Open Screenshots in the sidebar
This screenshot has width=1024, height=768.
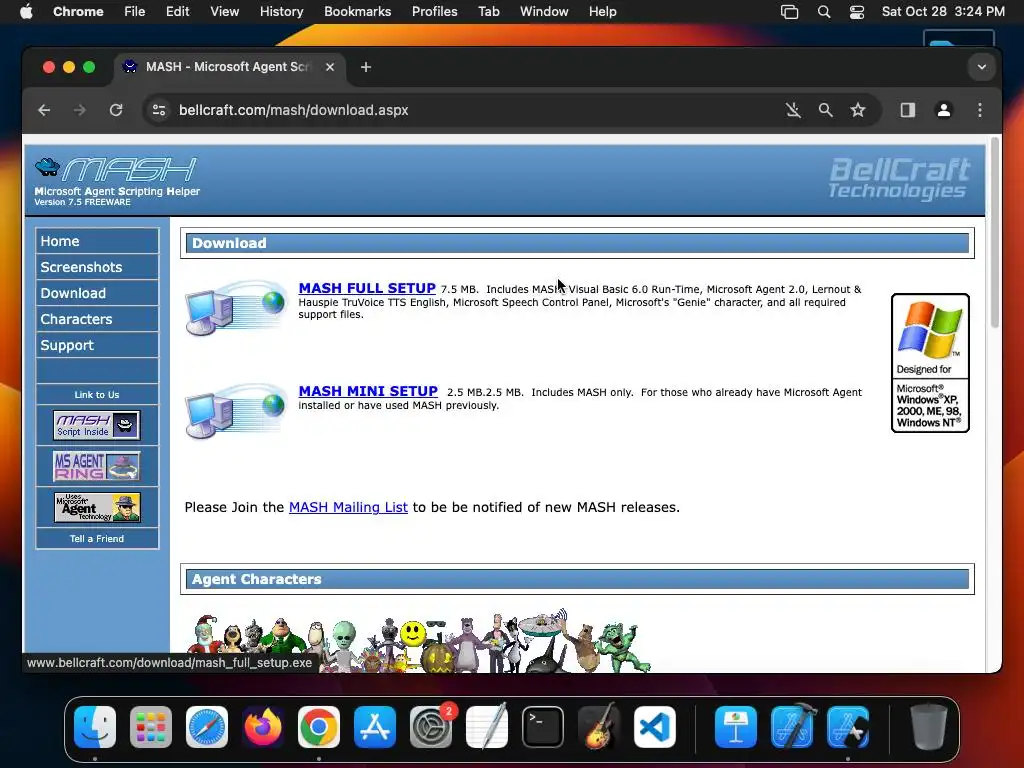coord(97,267)
